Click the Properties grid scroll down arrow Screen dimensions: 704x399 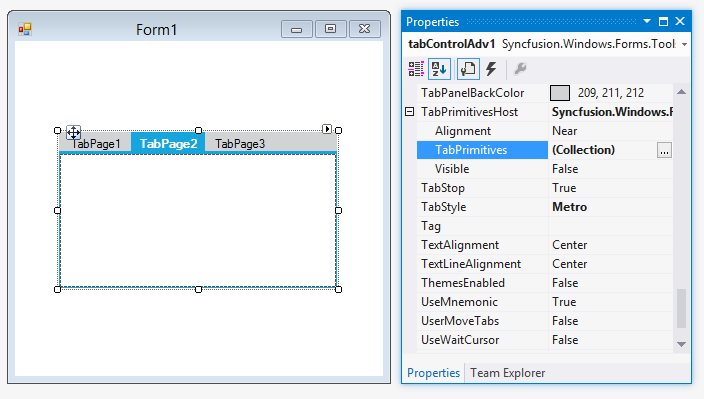pyautogui.click(x=681, y=344)
